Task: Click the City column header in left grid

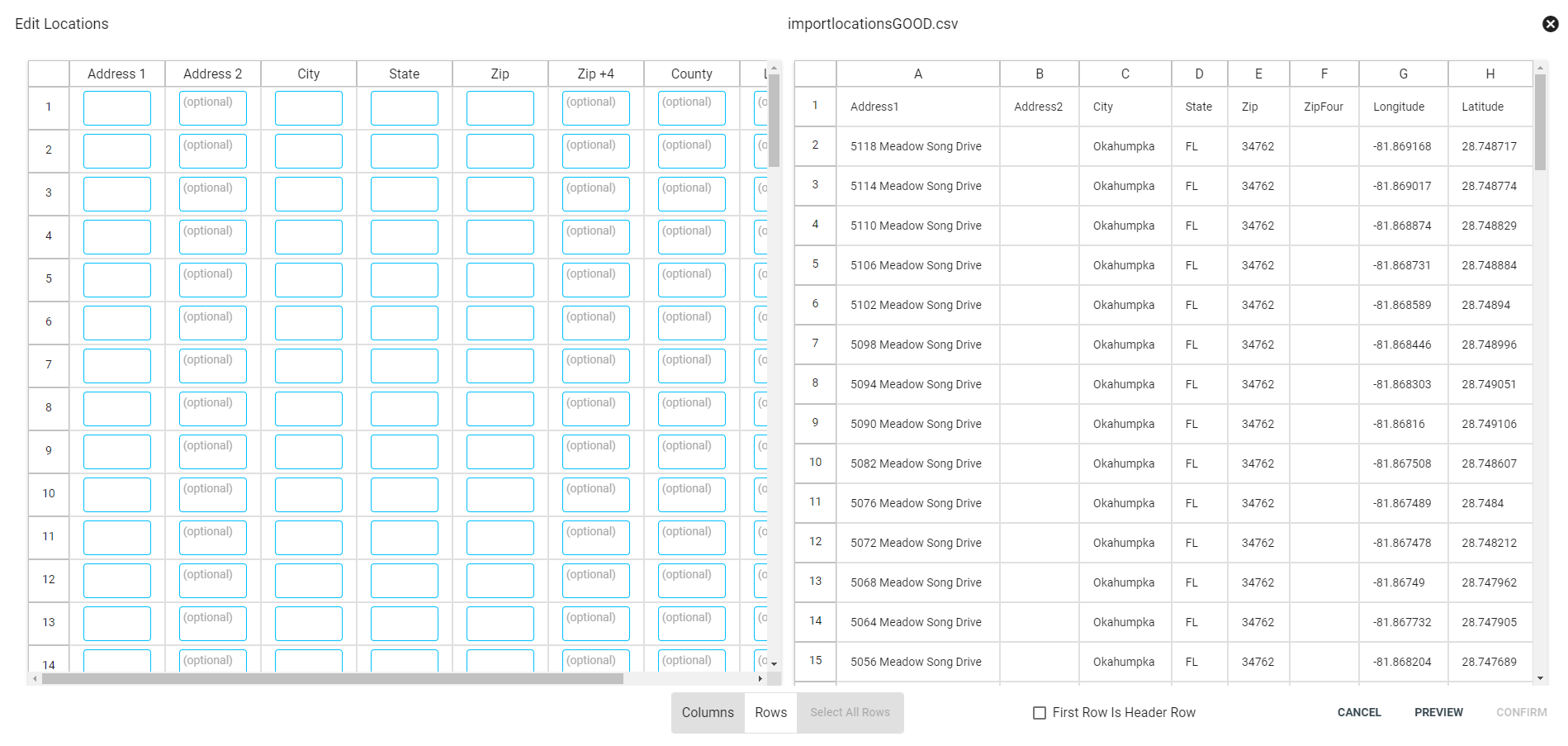Action: (308, 74)
